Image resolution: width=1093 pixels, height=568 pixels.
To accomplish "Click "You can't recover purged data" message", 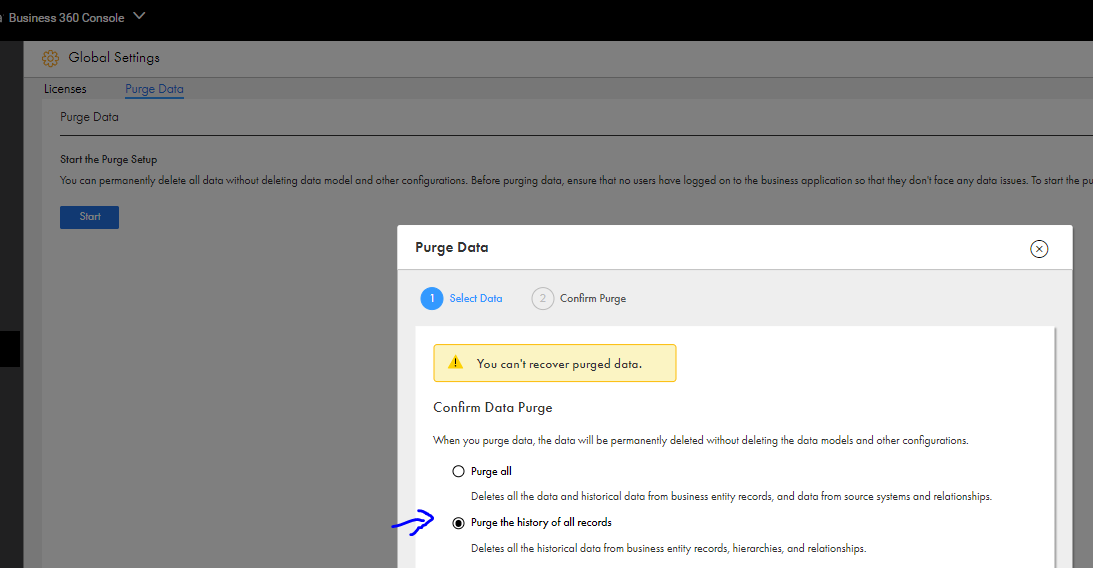I will [x=559, y=364].
